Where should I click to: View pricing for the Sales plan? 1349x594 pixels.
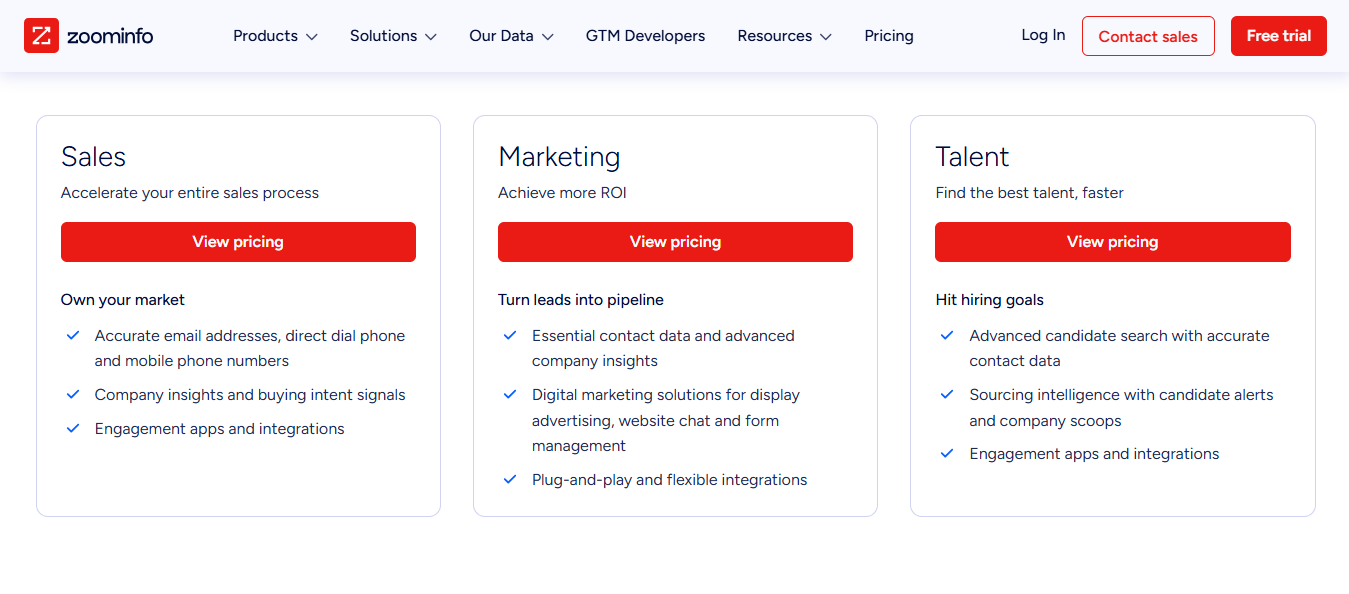[238, 242]
